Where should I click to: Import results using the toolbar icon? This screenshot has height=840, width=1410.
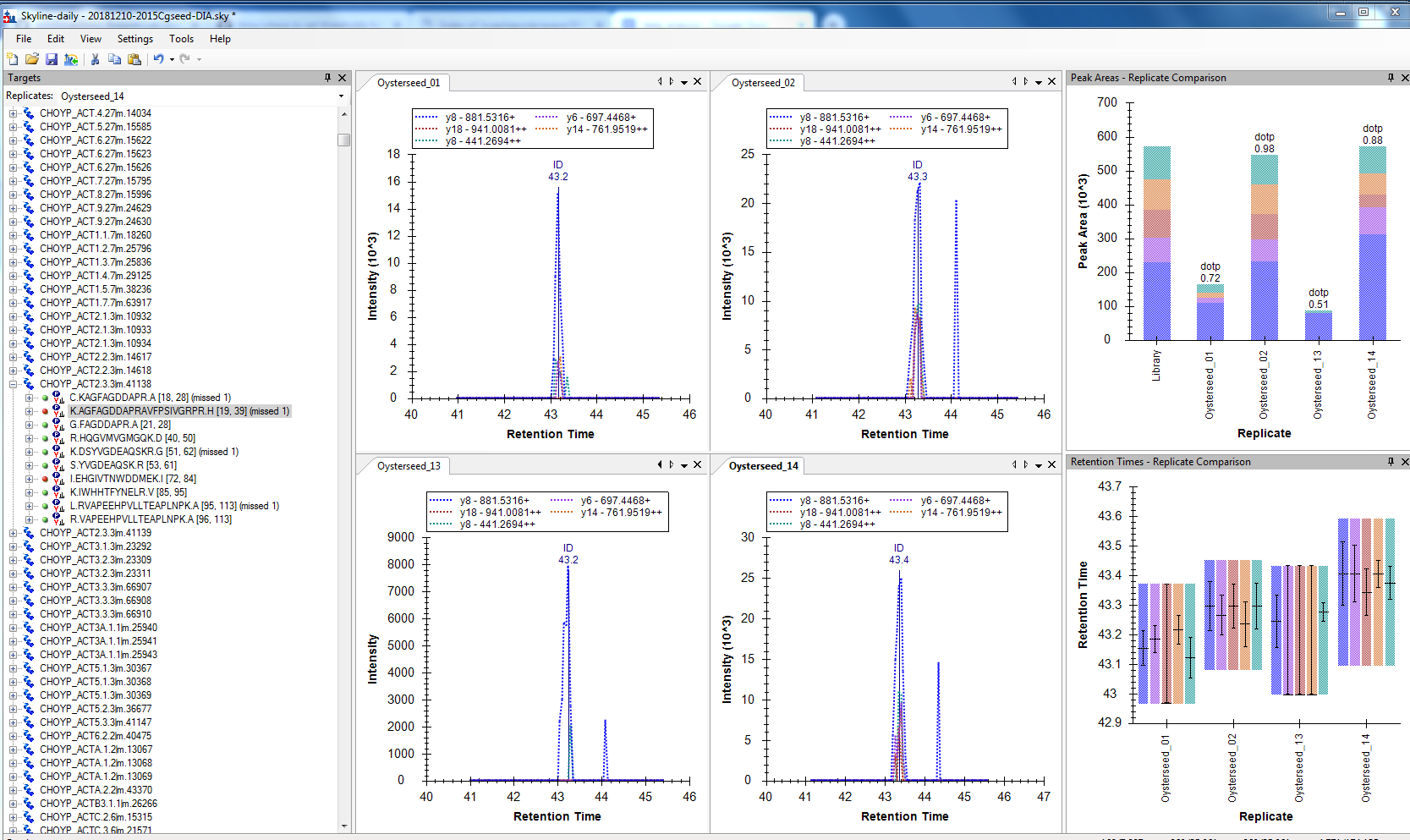[x=71, y=58]
